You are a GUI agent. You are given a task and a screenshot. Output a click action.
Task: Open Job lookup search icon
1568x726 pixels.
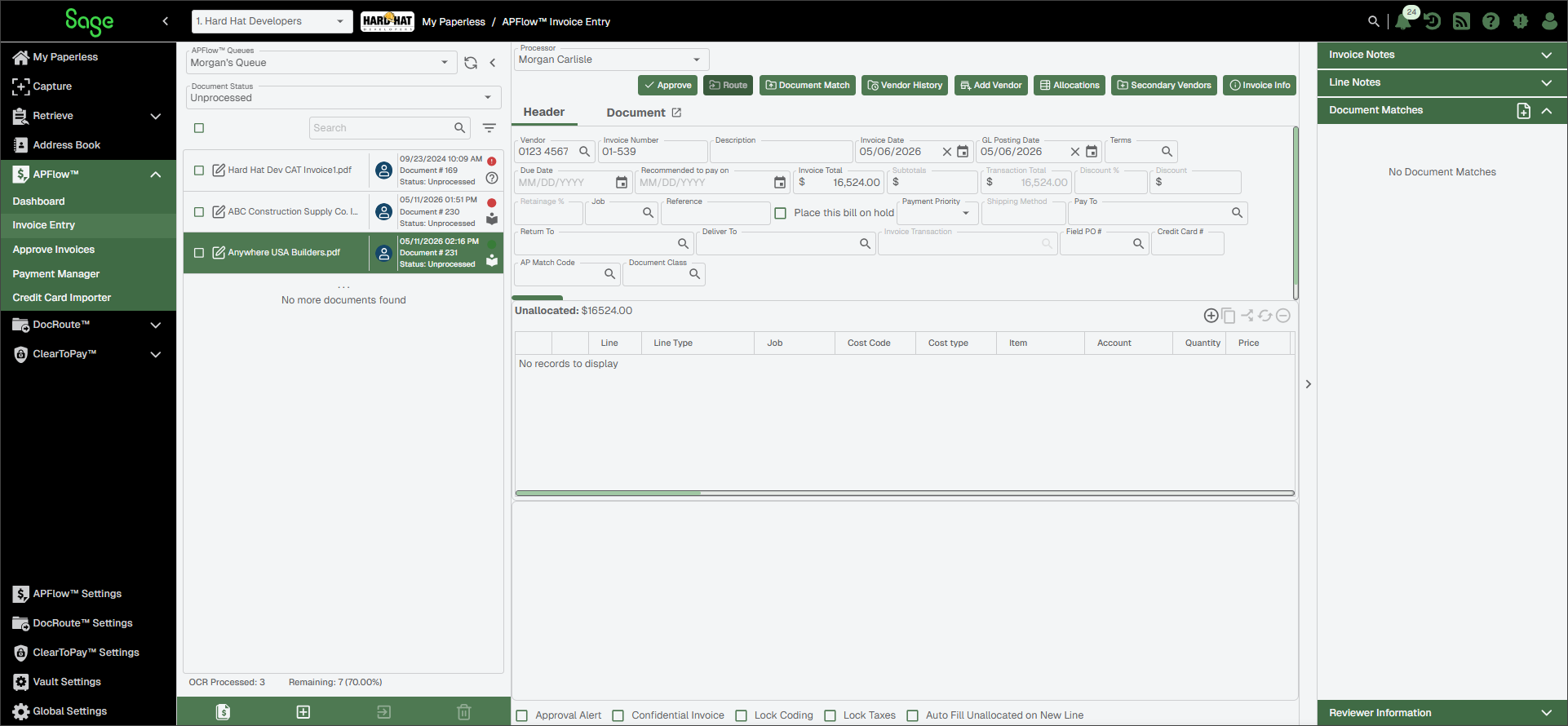pyautogui.click(x=649, y=213)
